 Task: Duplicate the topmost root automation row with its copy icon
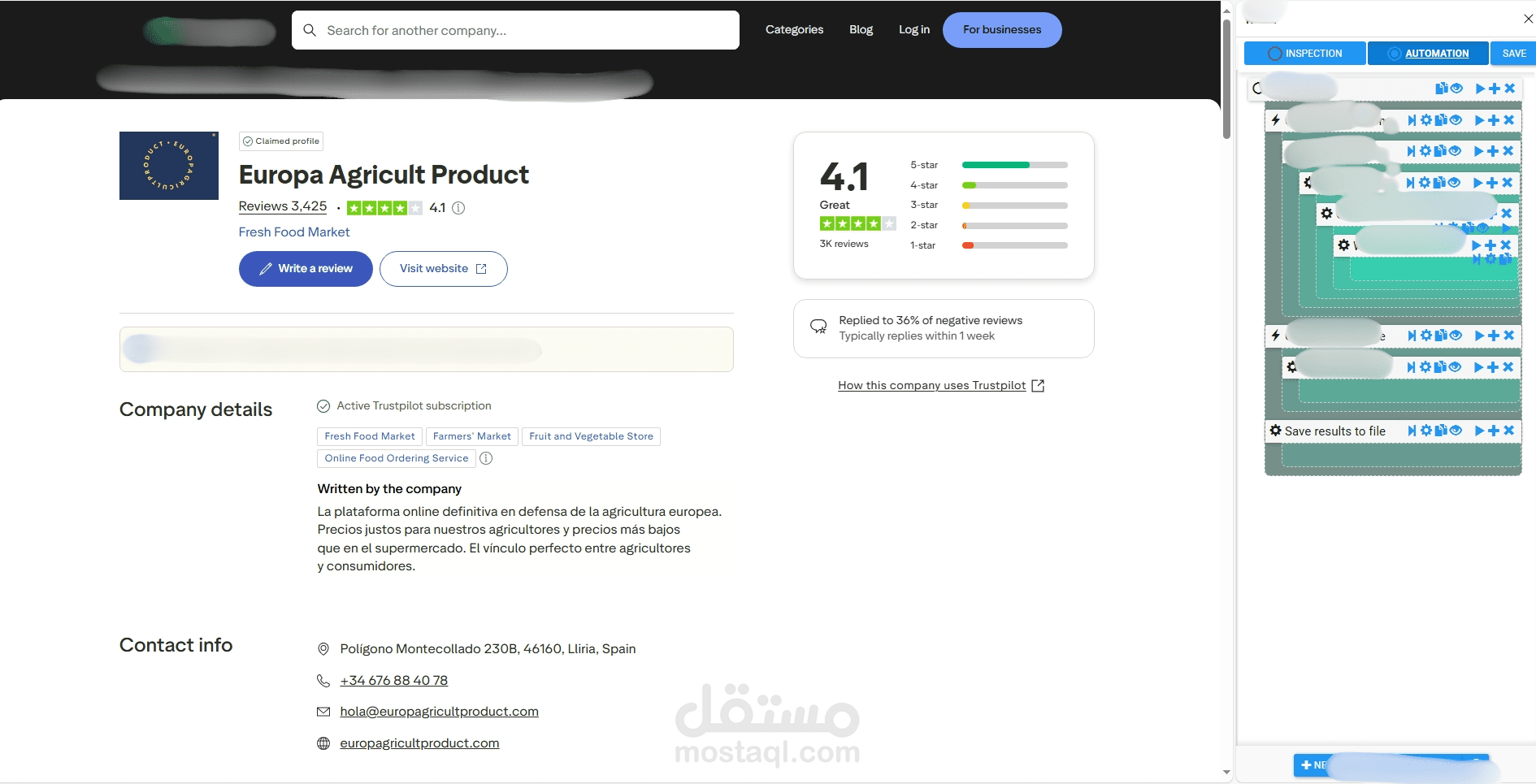click(x=1442, y=89)
